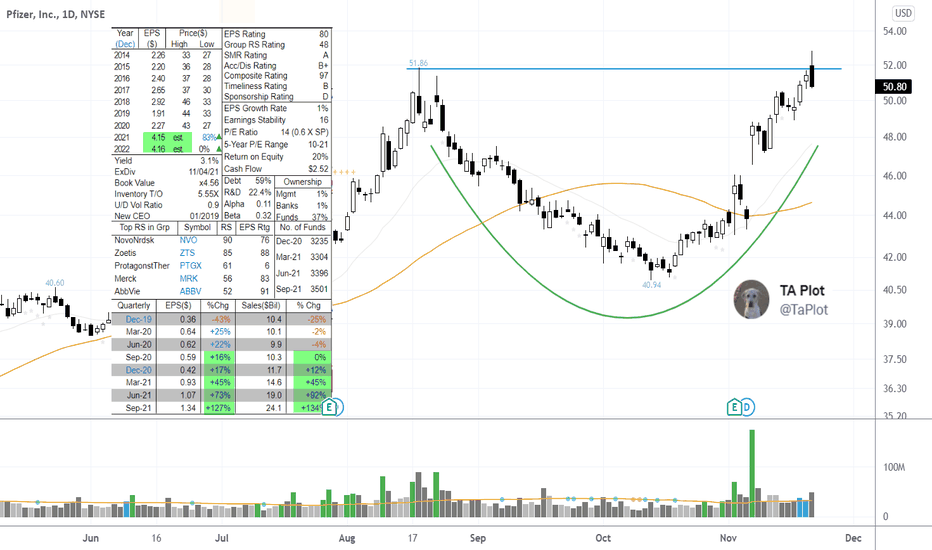
Task: Click the Sponsorship Rating row
Action: [276, 96]
